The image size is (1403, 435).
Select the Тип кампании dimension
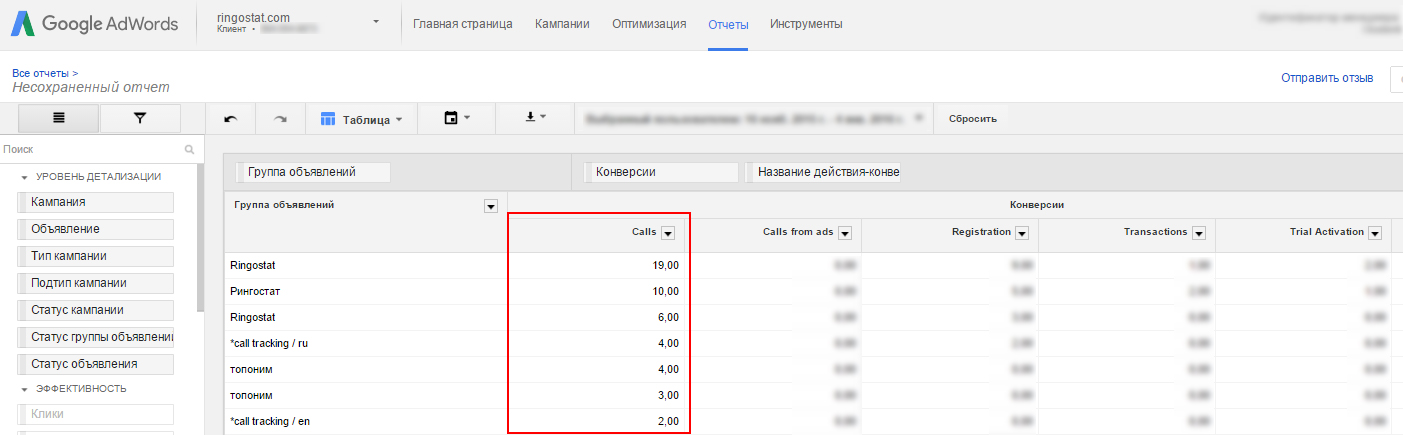(x=96, y=256)
